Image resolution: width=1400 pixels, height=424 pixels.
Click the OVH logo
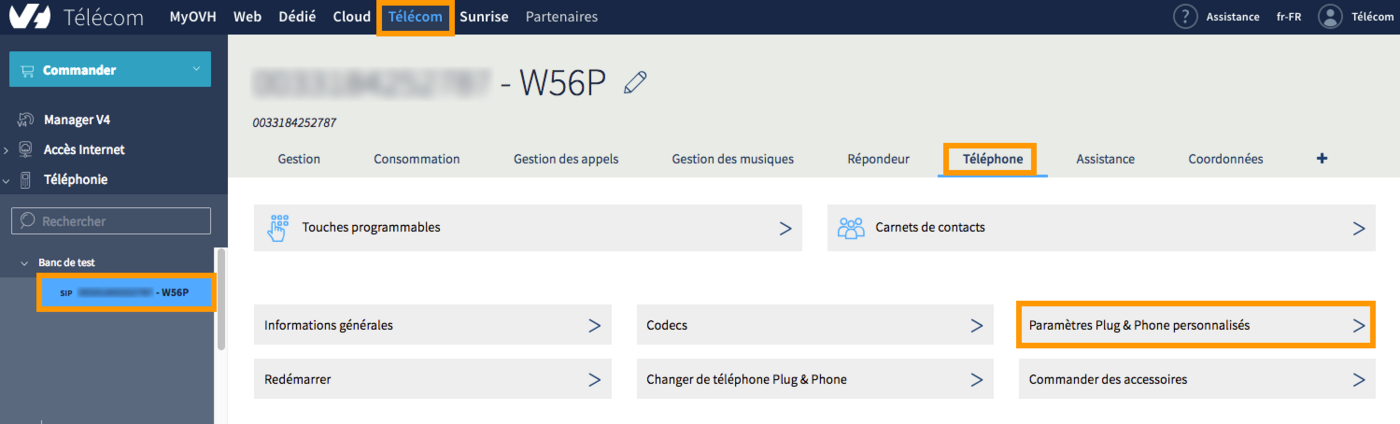coord(30,17)
